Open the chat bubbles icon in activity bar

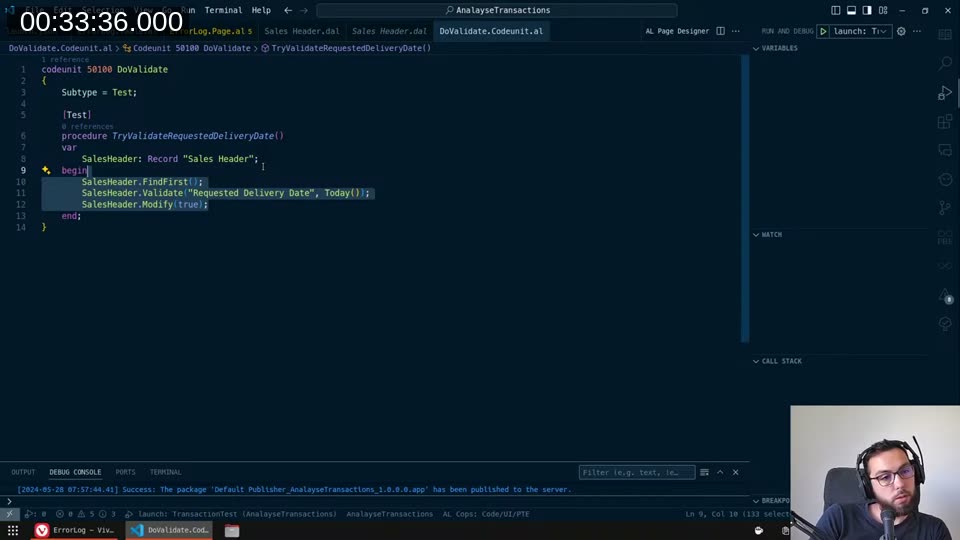[945, 150]
